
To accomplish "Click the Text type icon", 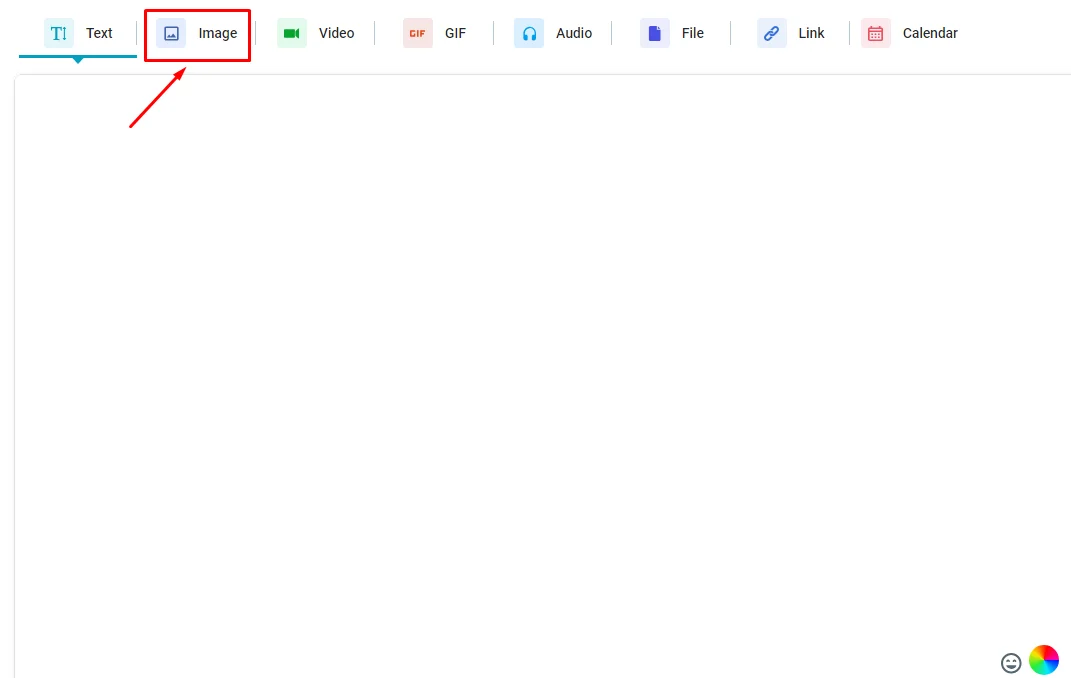I will coord(59,33).
